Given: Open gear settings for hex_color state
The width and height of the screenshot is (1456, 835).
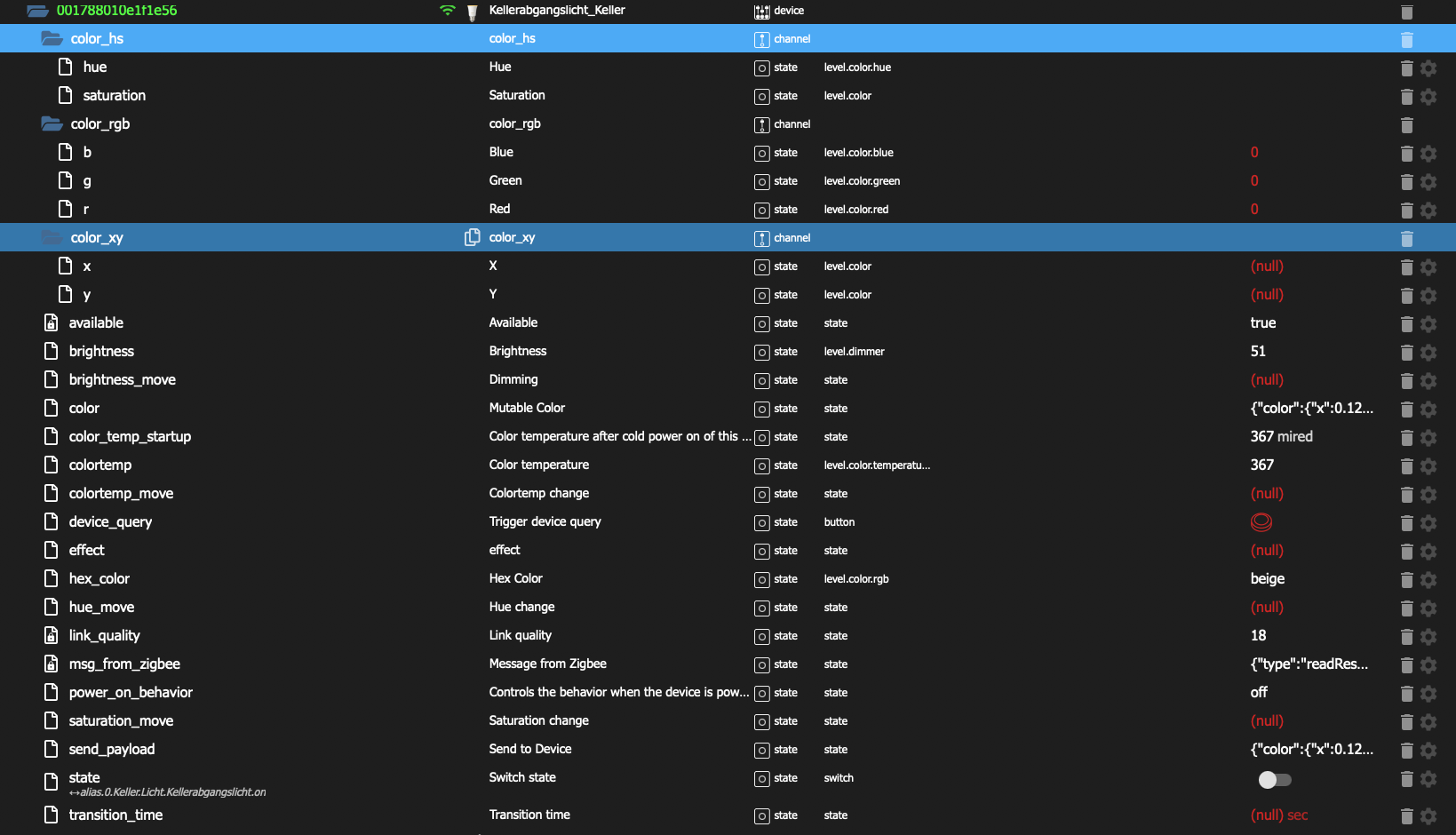Looking at the screenshot, I should point(1428,580).
